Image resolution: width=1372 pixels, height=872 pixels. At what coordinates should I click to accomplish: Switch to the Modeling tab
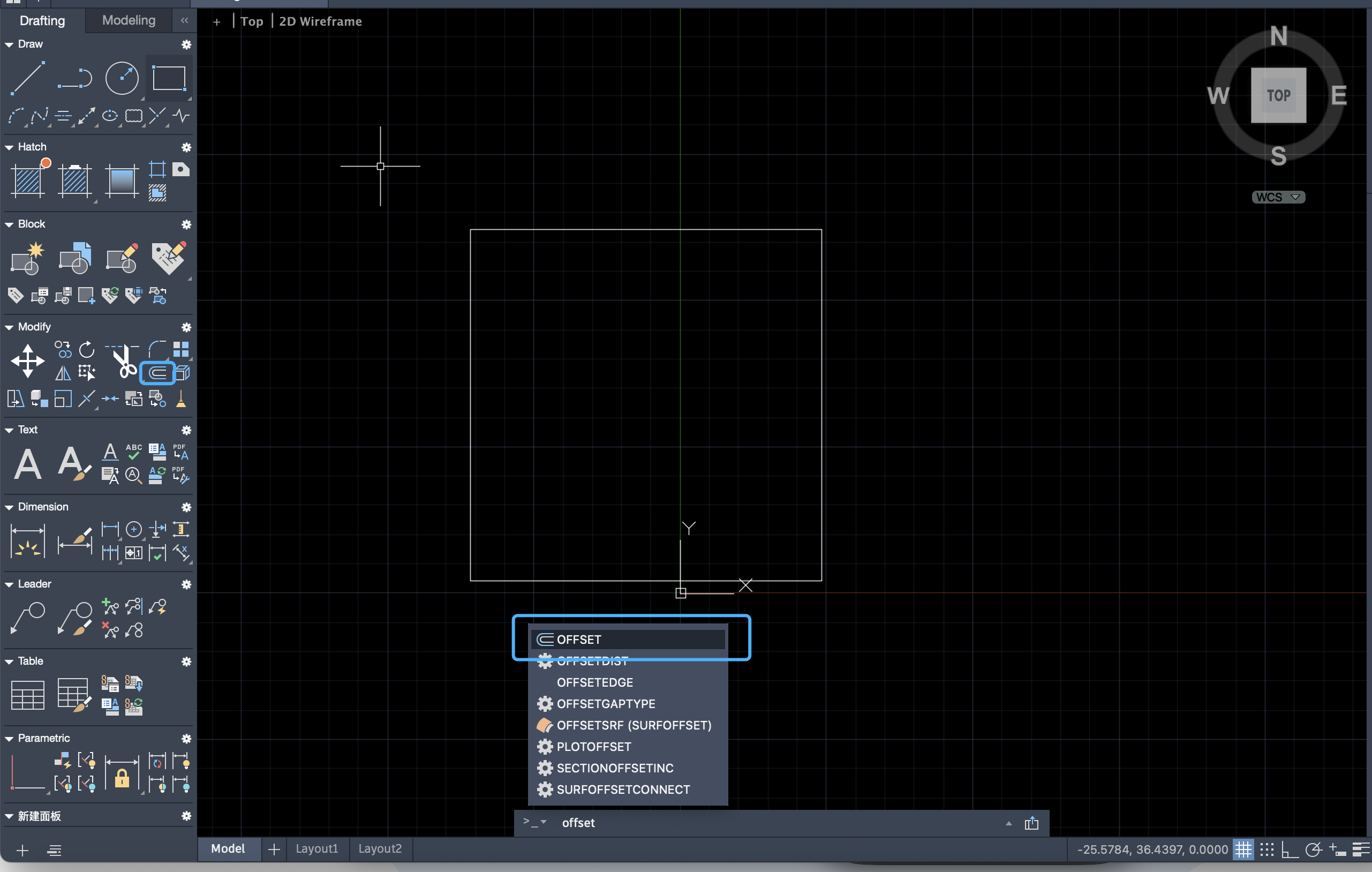point(128,20)
